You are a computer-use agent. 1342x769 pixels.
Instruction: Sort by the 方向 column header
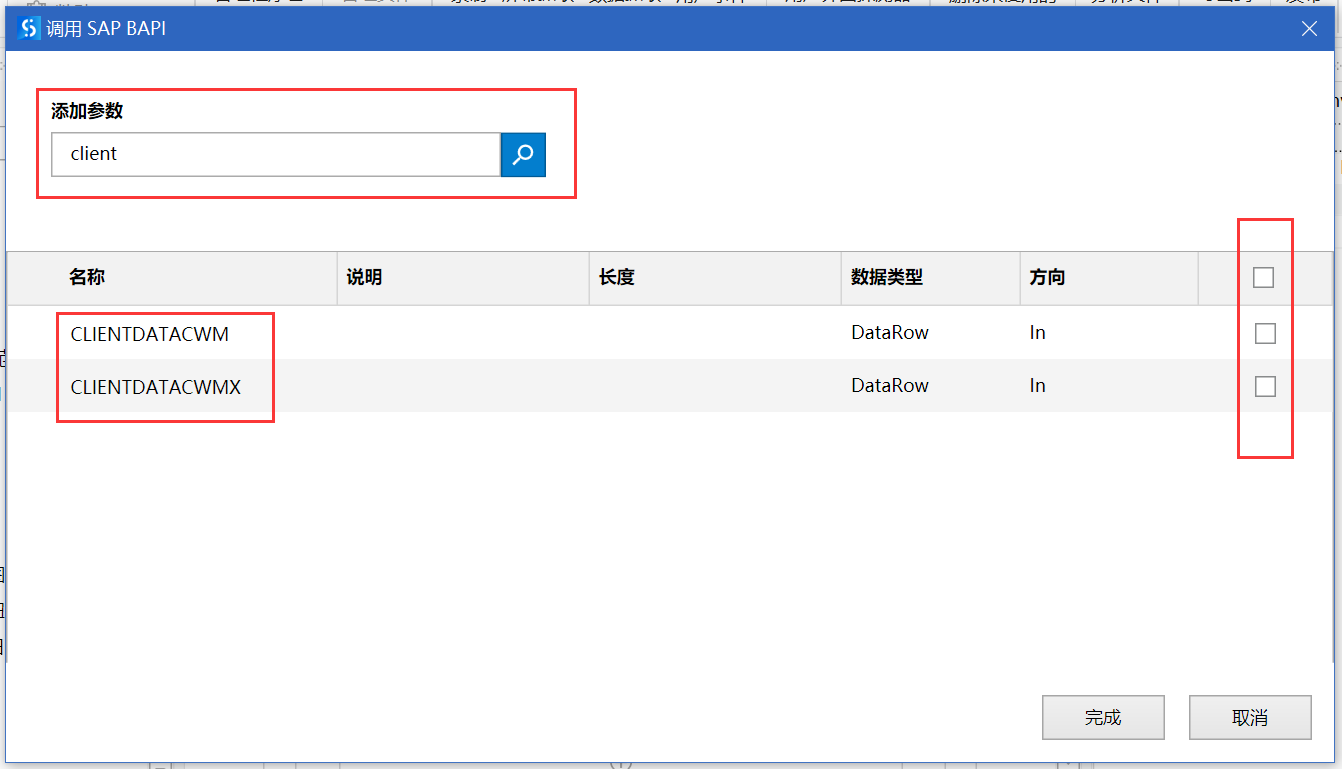click(x=1046, y=277)
